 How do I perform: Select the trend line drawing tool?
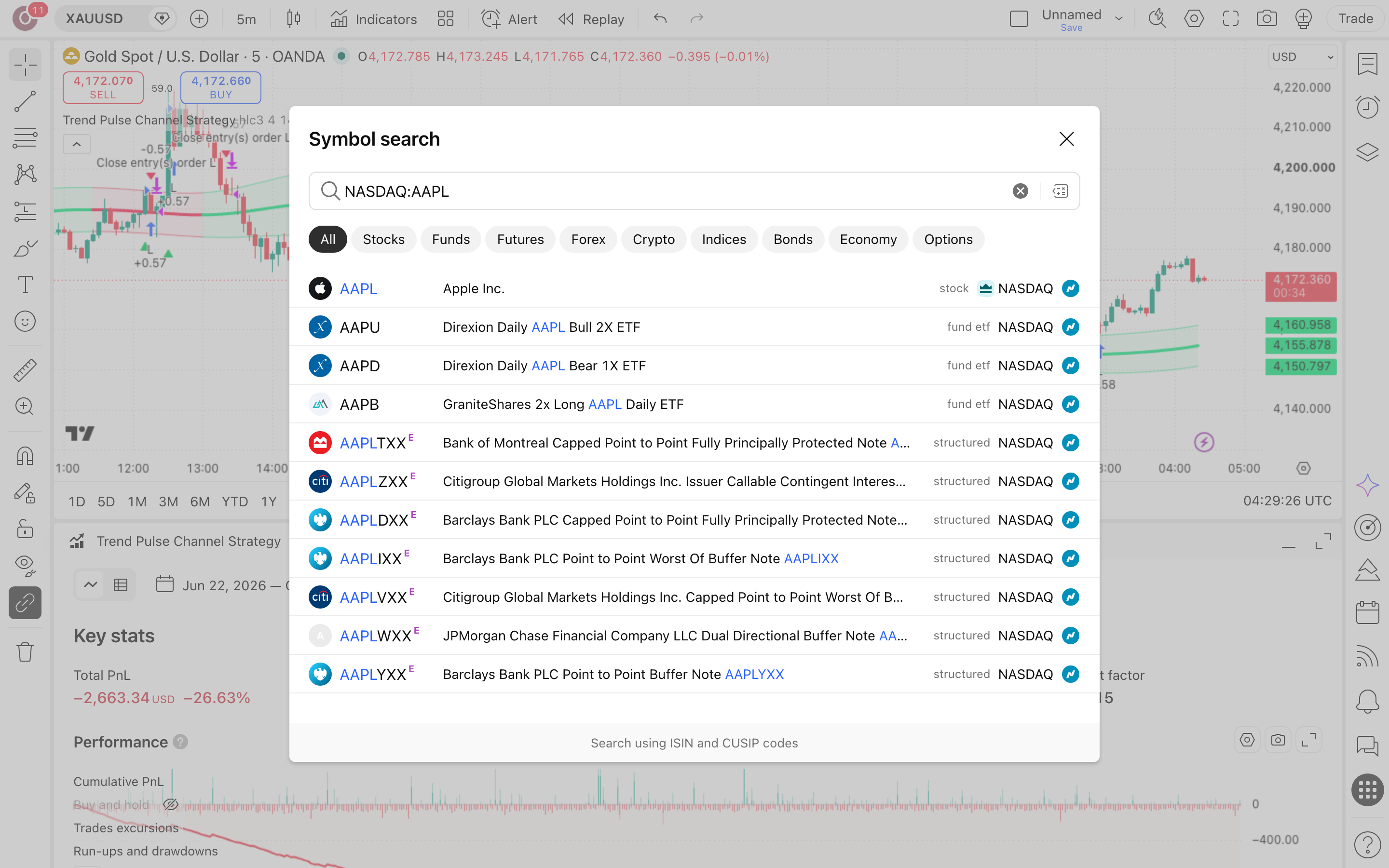[x=25, y=101]
